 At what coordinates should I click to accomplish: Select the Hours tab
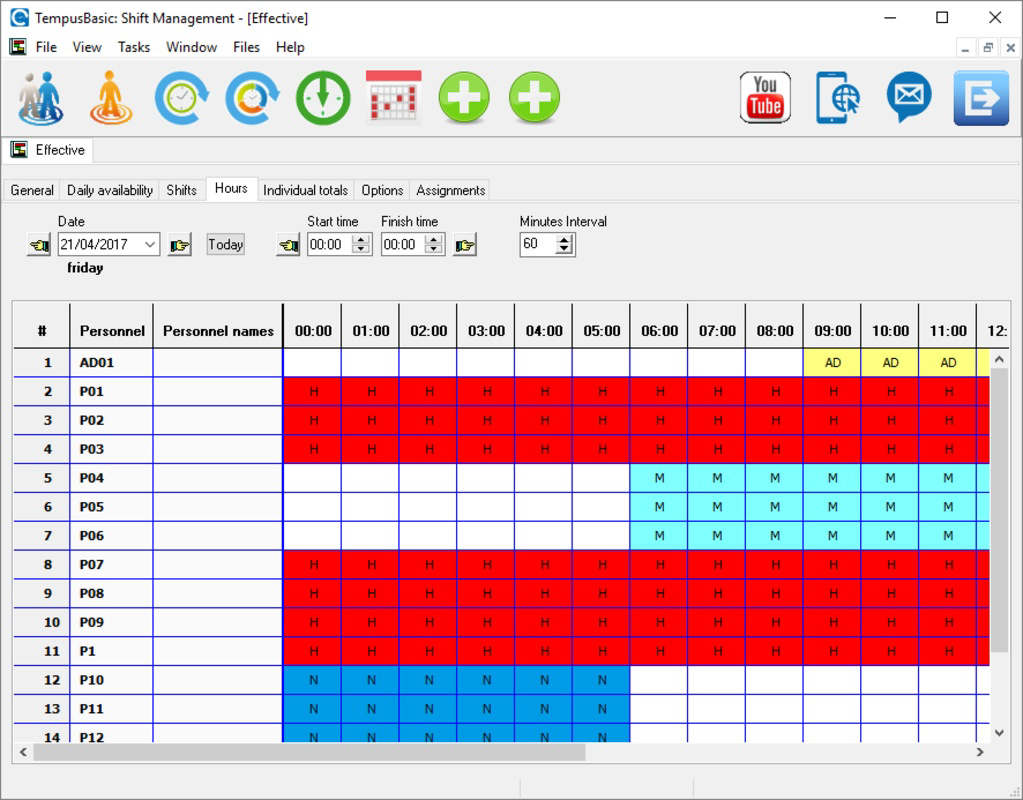(x=231, y=188)
